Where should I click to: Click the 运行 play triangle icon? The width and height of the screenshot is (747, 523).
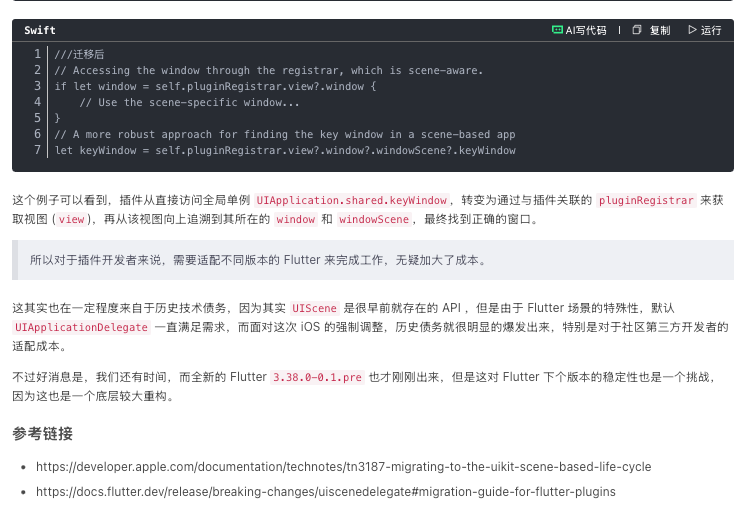[x=692, y=30]
